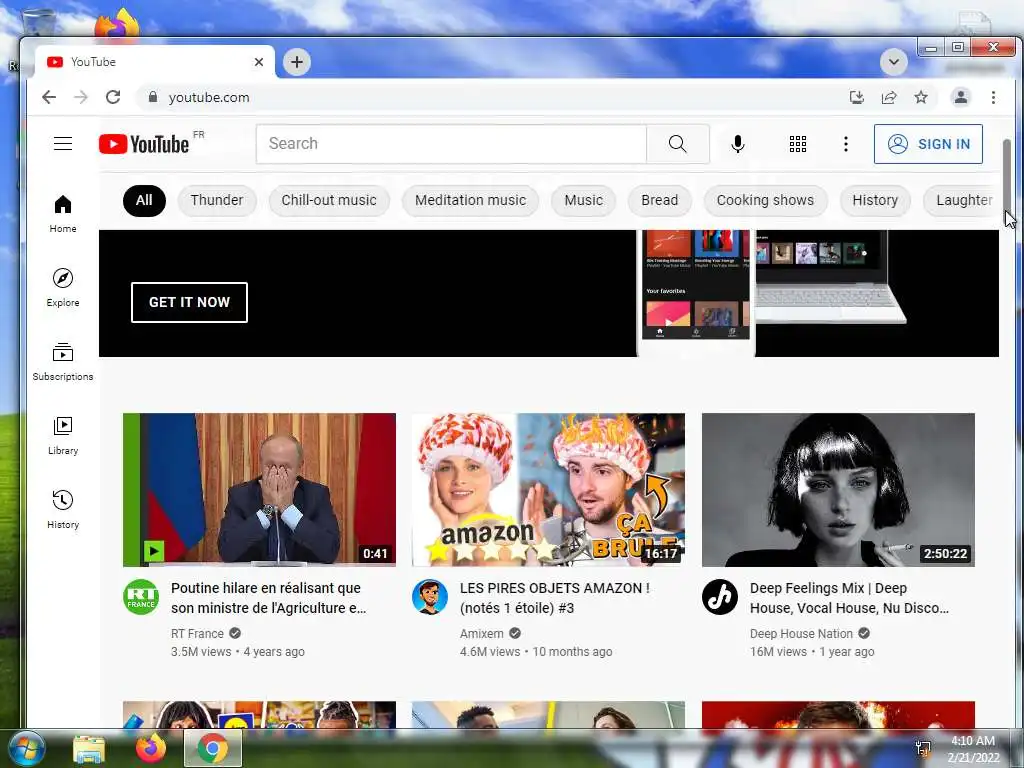
Task: Select the Bread filter chip
Action: point(660,200)
